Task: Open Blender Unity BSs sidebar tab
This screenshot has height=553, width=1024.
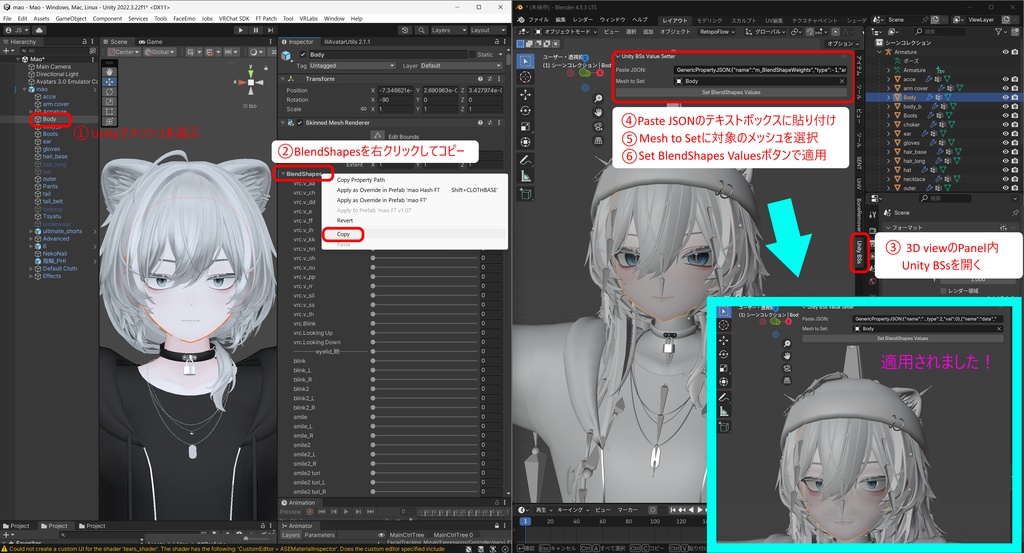Action: (x=859, y=252)
